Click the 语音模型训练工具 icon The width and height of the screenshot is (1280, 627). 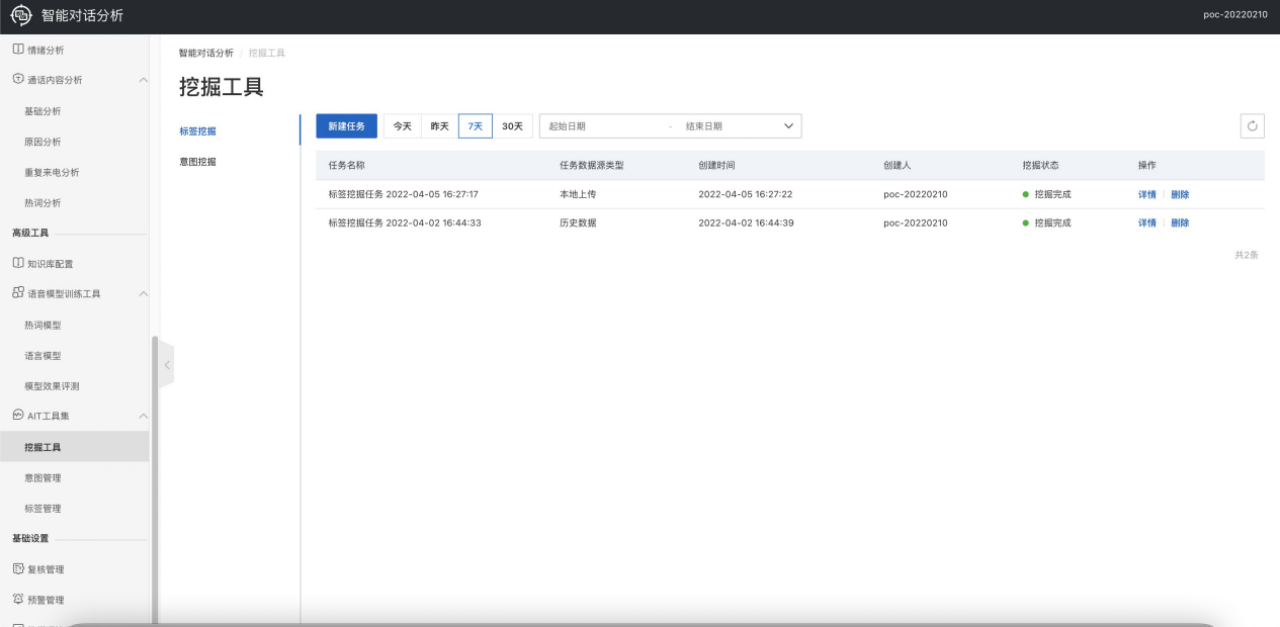pyautogui.click(x=18, y=293)
